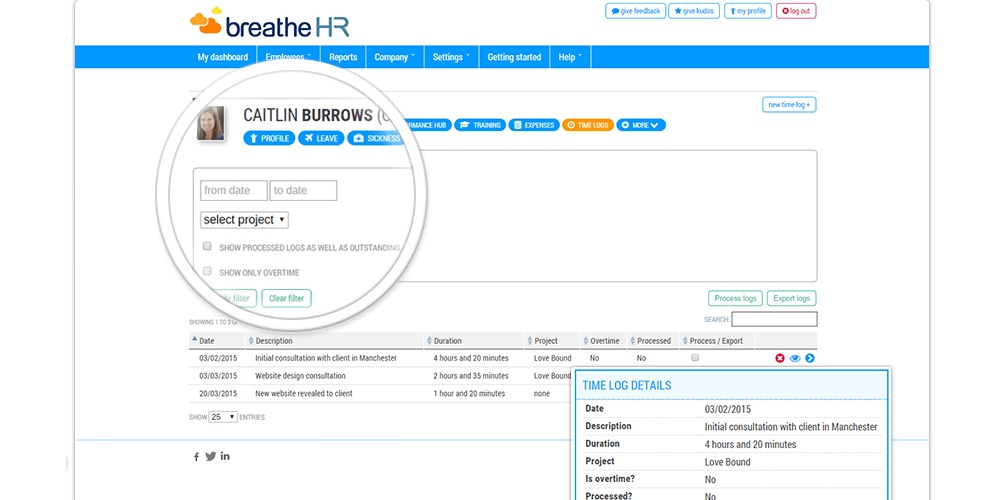Open the show 25 entries dropdown
1000x500 pixels.
coord(223,417)
